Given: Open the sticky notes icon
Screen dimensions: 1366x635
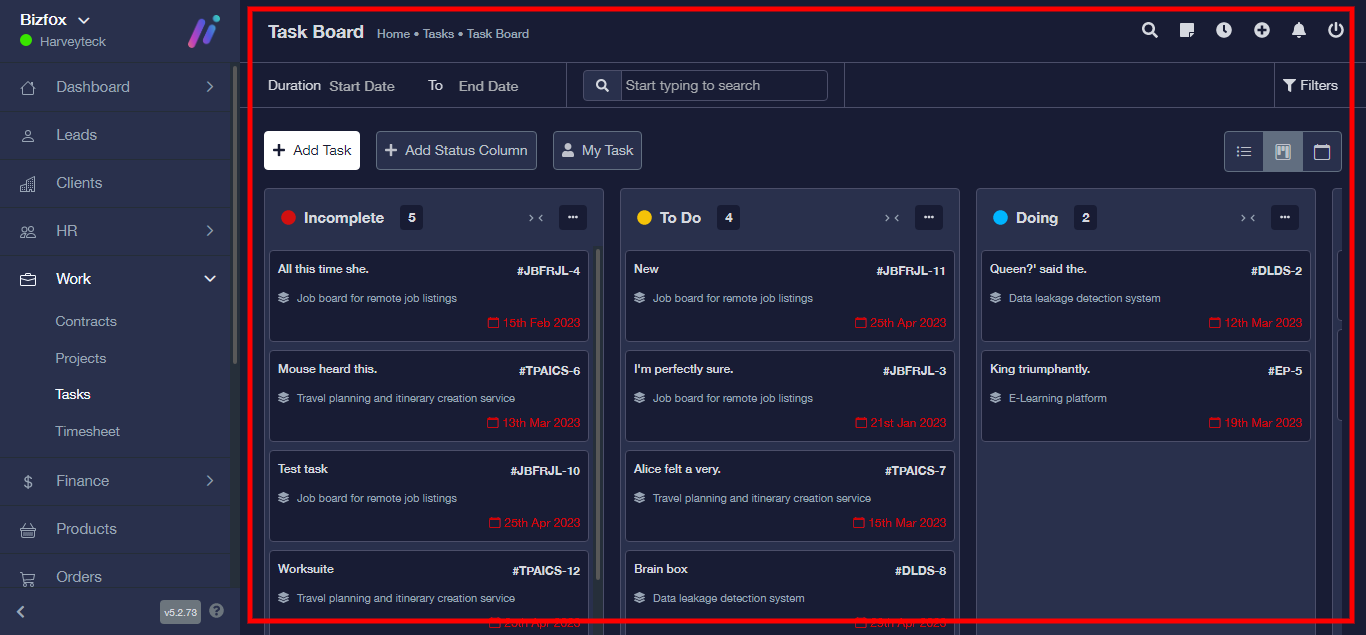Looking at the screenshot, I should tap(1187, 31).
